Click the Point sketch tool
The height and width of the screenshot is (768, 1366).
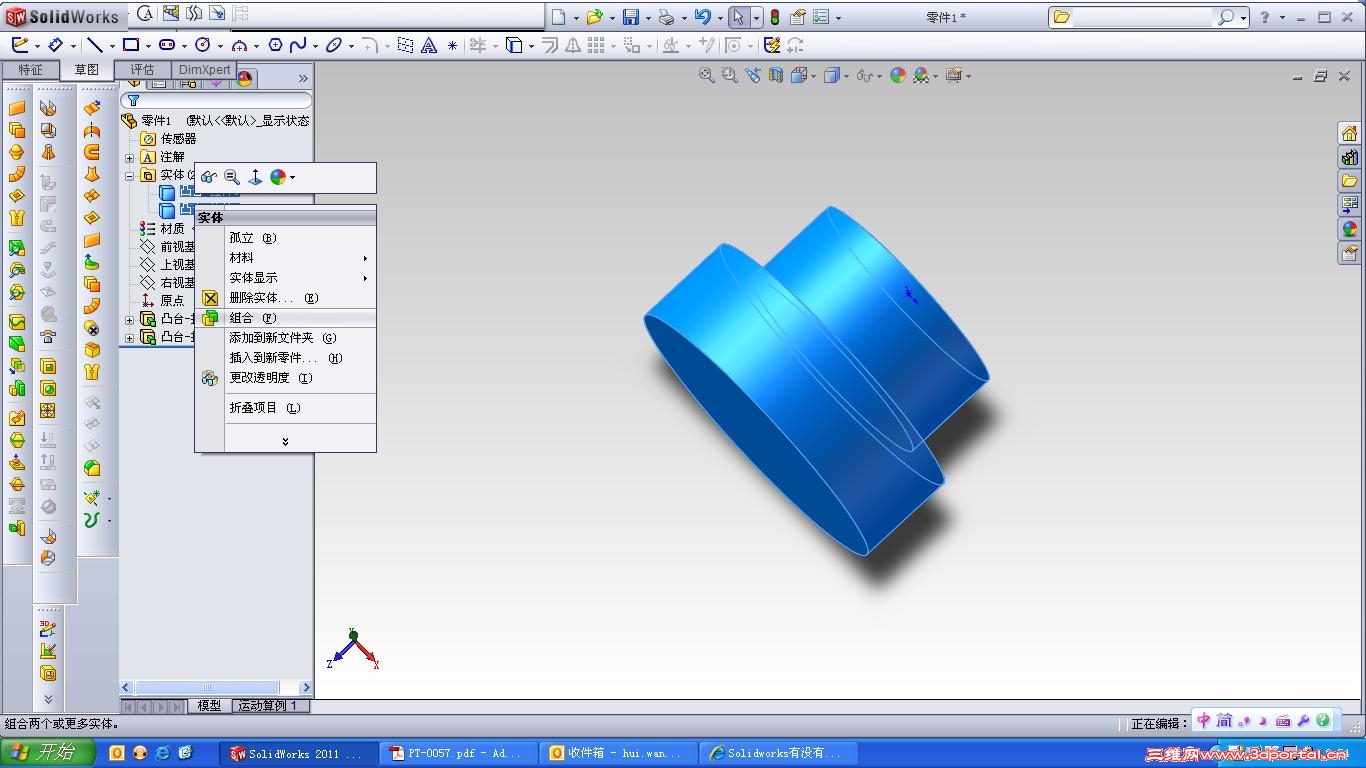coord(452,45)
